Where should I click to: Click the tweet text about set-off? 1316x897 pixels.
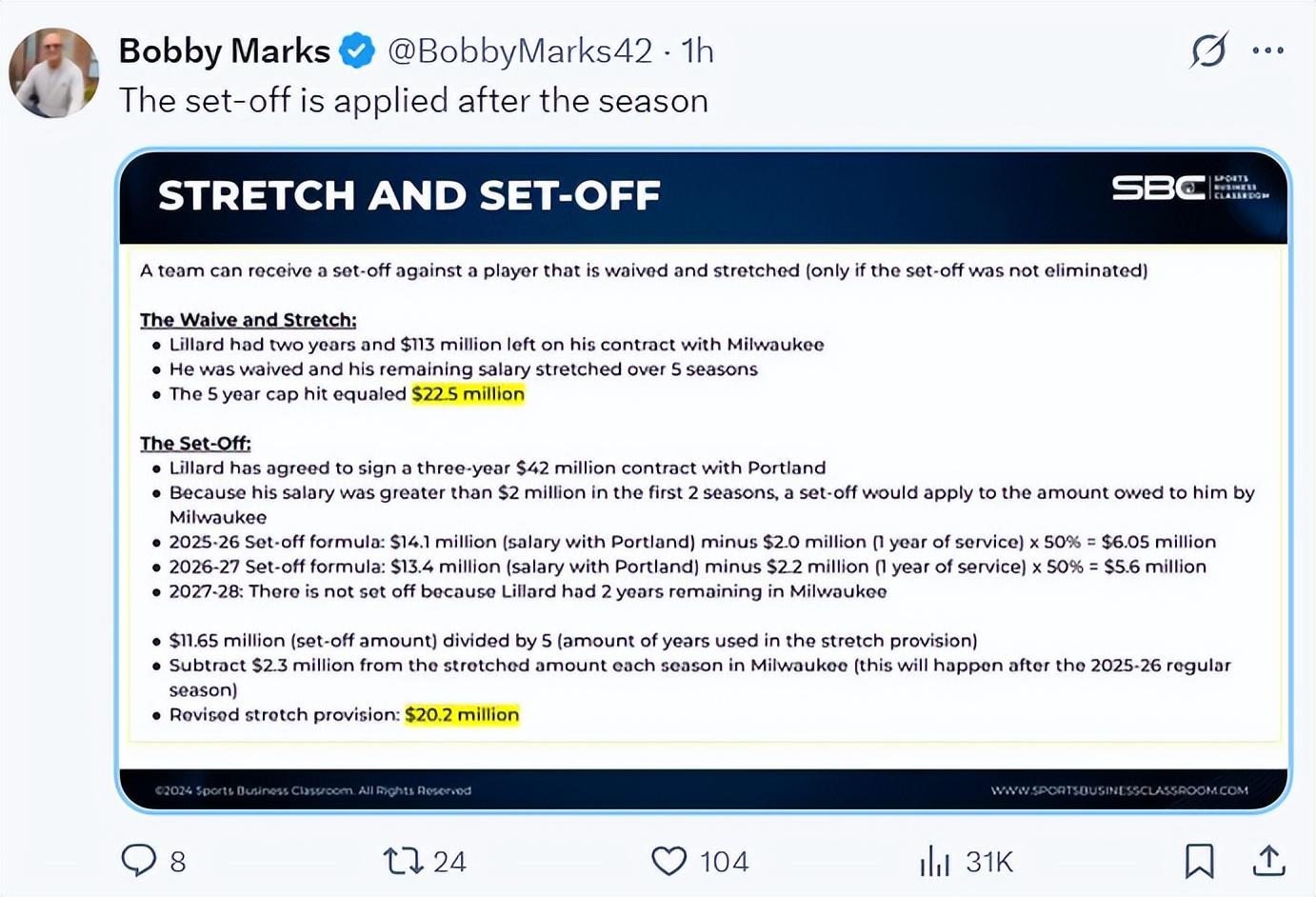(x=413, y=101)
